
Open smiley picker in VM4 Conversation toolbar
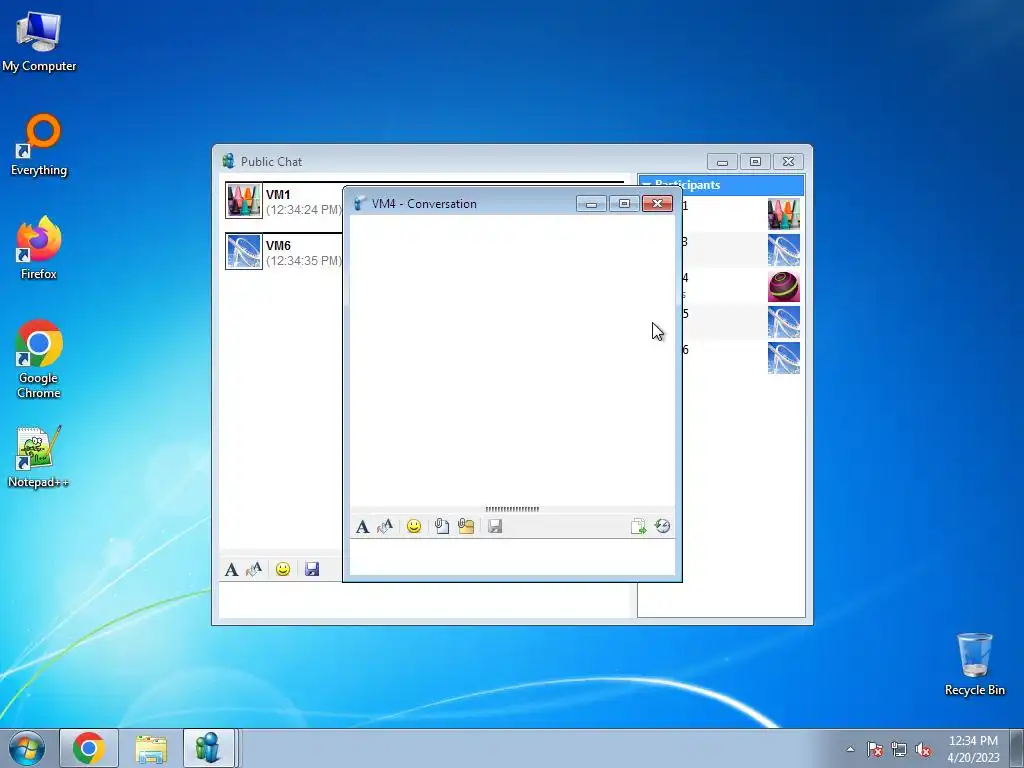point(414,526)
